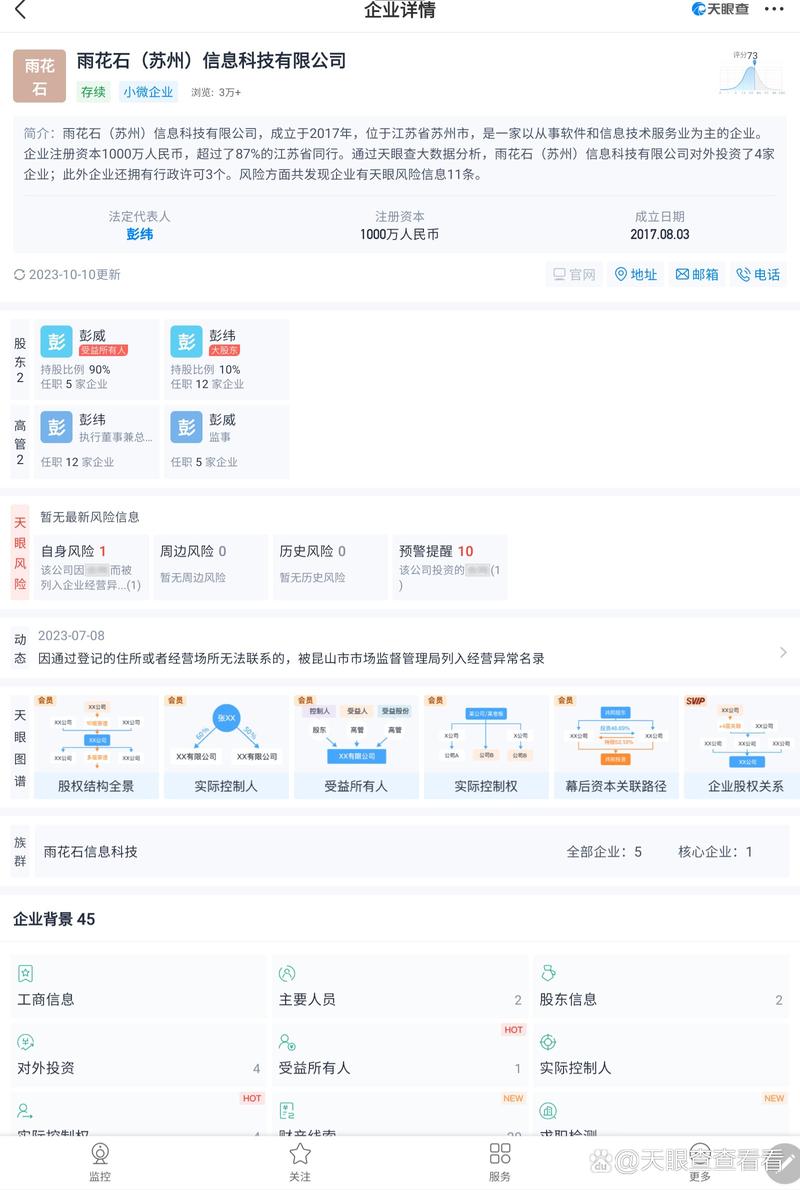Tap the 天眼查 logo in header
800x1190 pixels.
tap(720, 9)
